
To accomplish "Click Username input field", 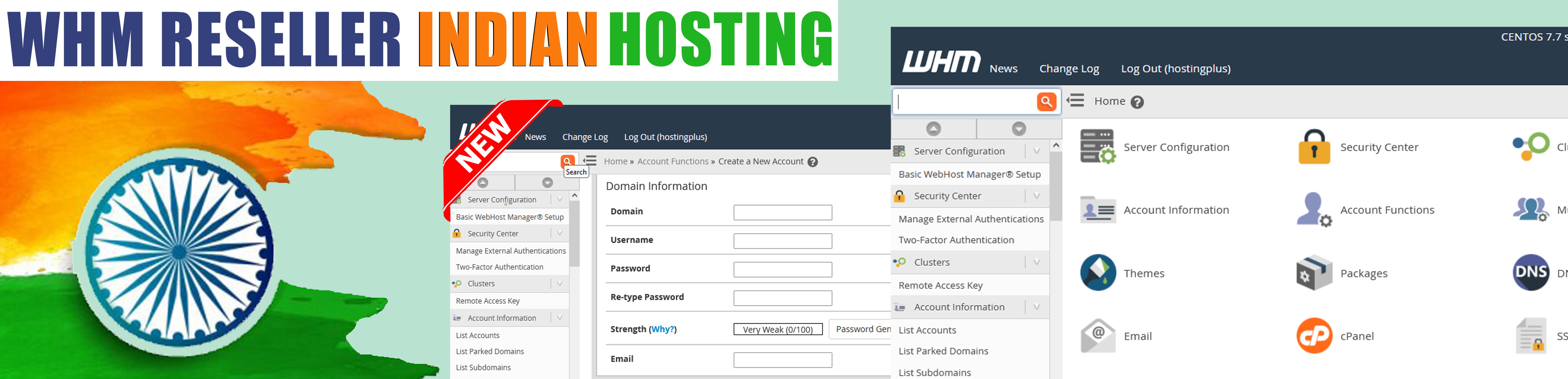I will [x=783, y=241].
